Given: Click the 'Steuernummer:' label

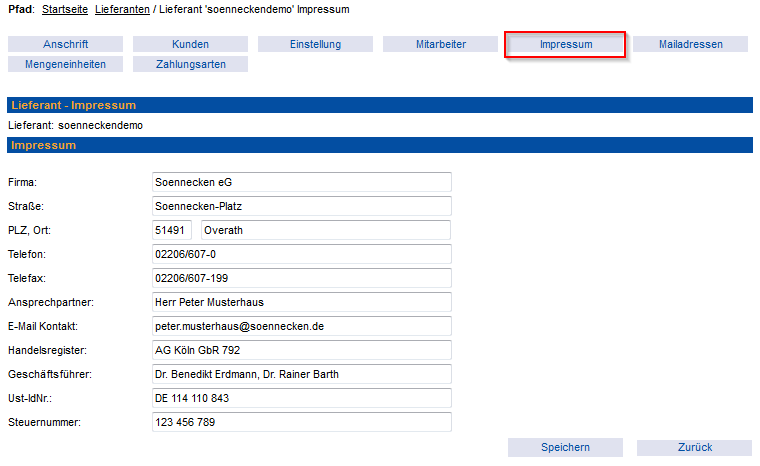Looking at the screenshot, I should [45, 422].
